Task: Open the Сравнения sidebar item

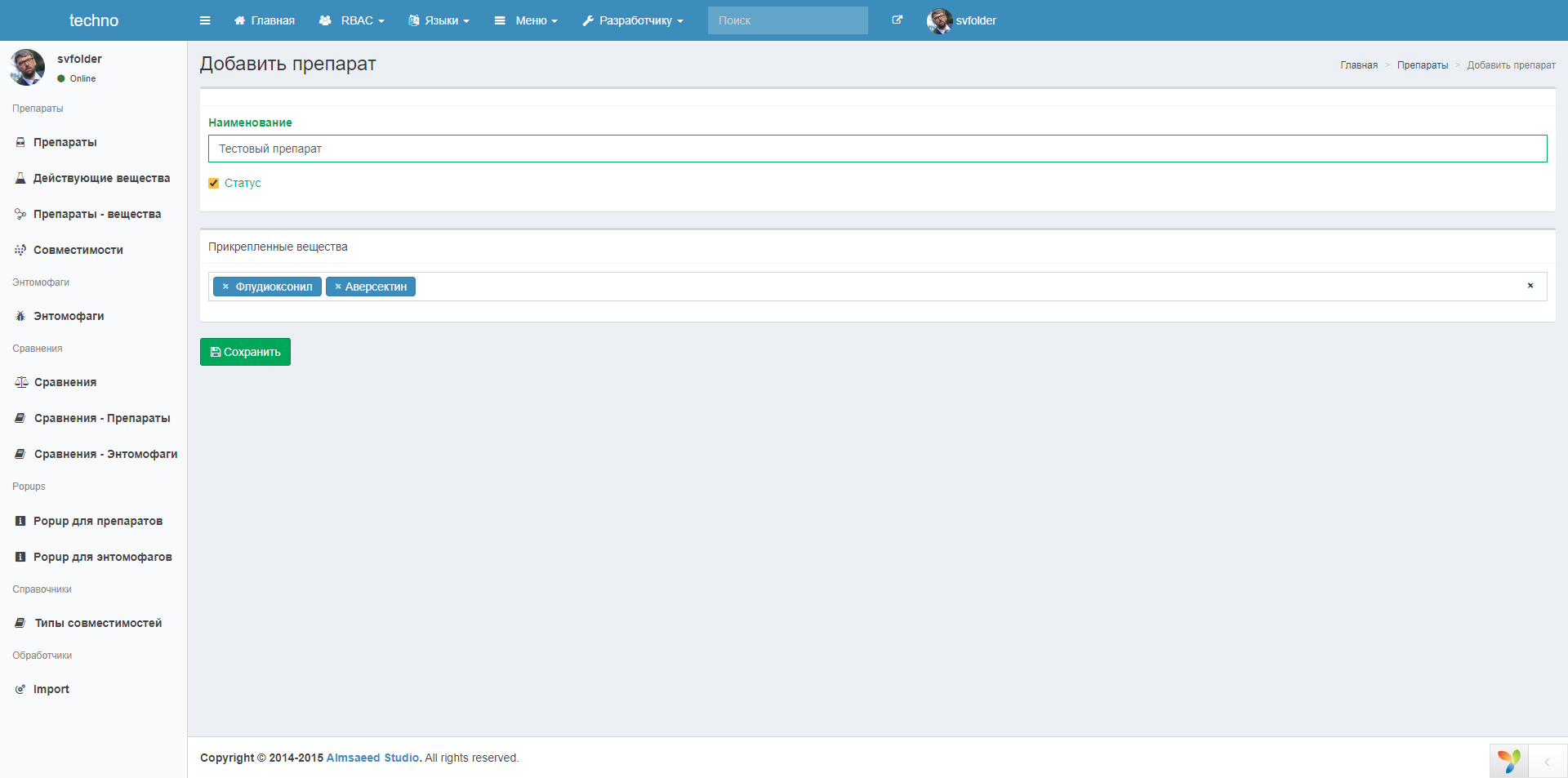Action: 65,382
